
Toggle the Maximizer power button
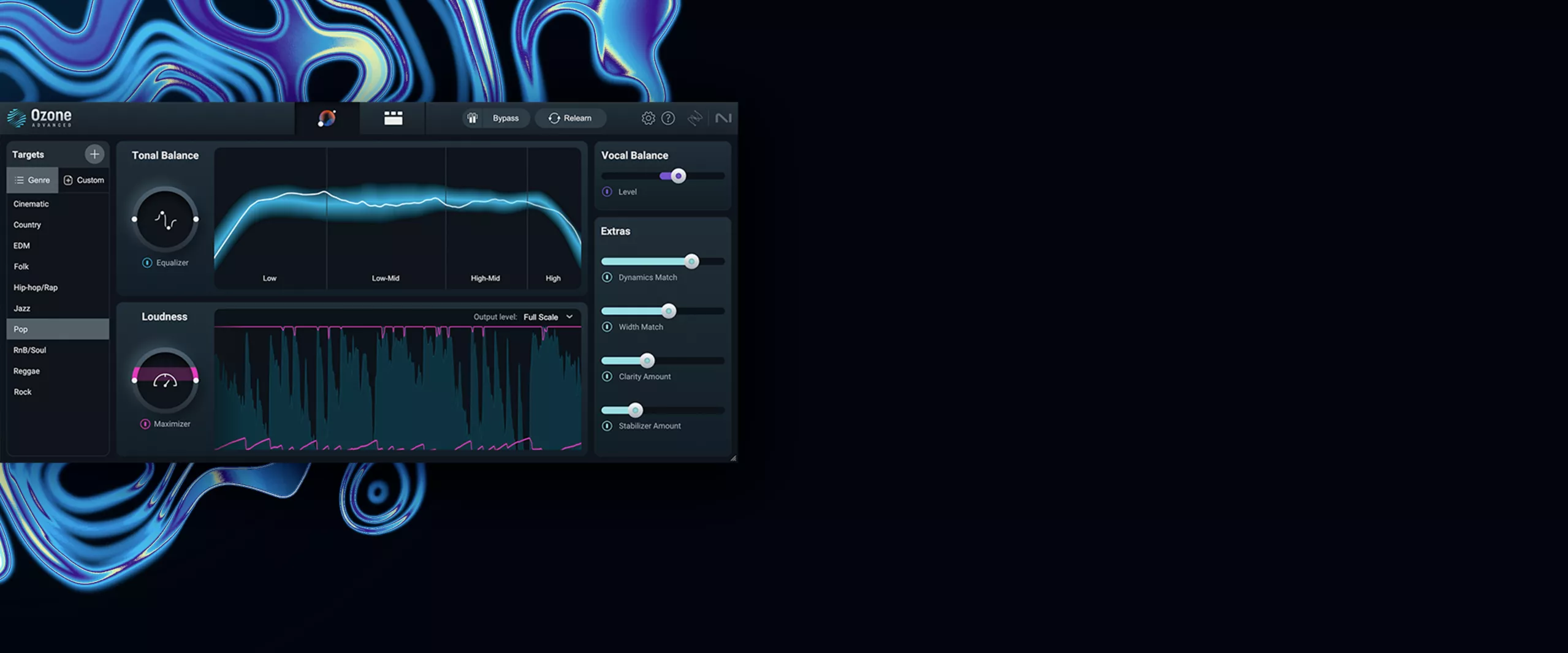point(145,424)
